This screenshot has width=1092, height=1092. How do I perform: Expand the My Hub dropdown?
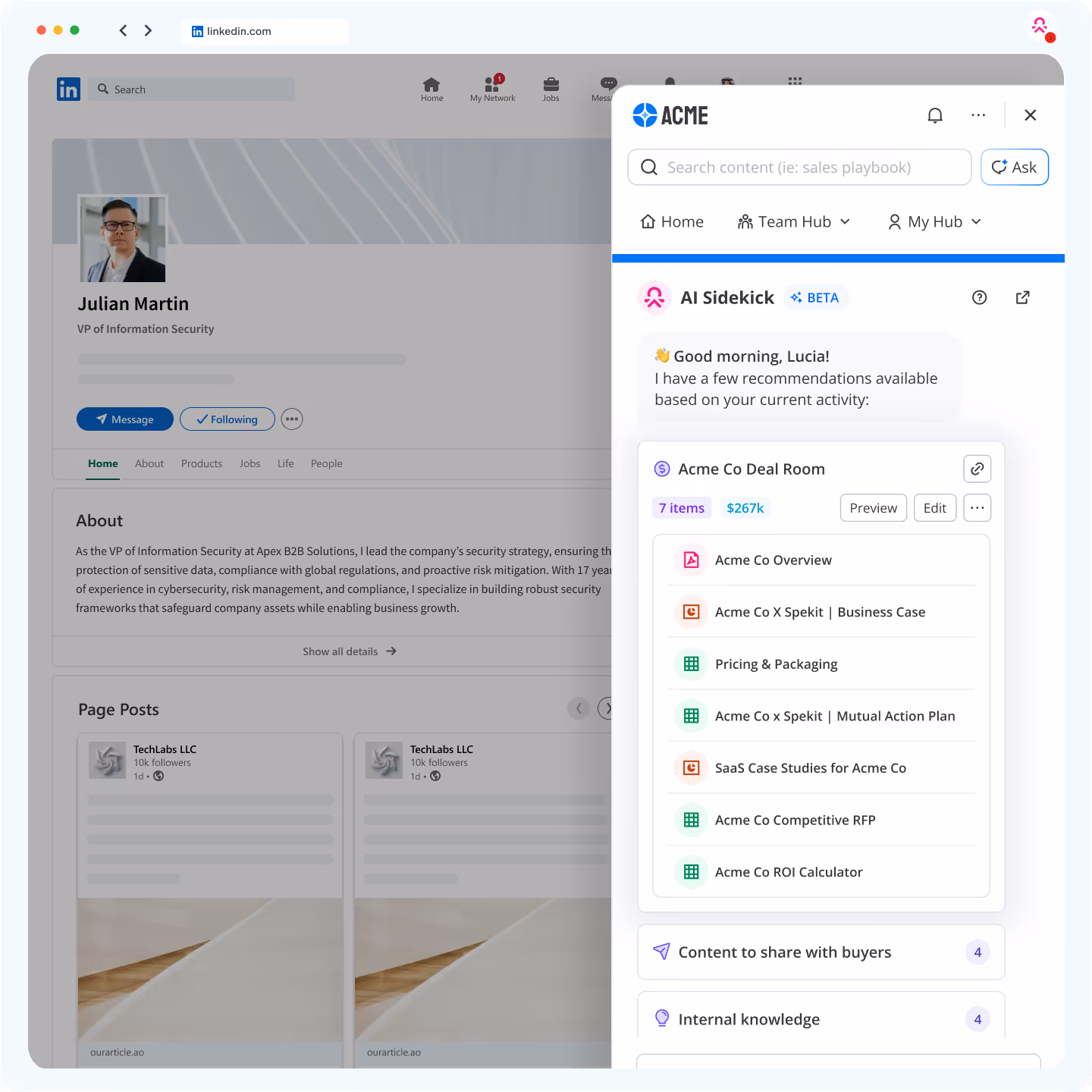coord(934,221)
